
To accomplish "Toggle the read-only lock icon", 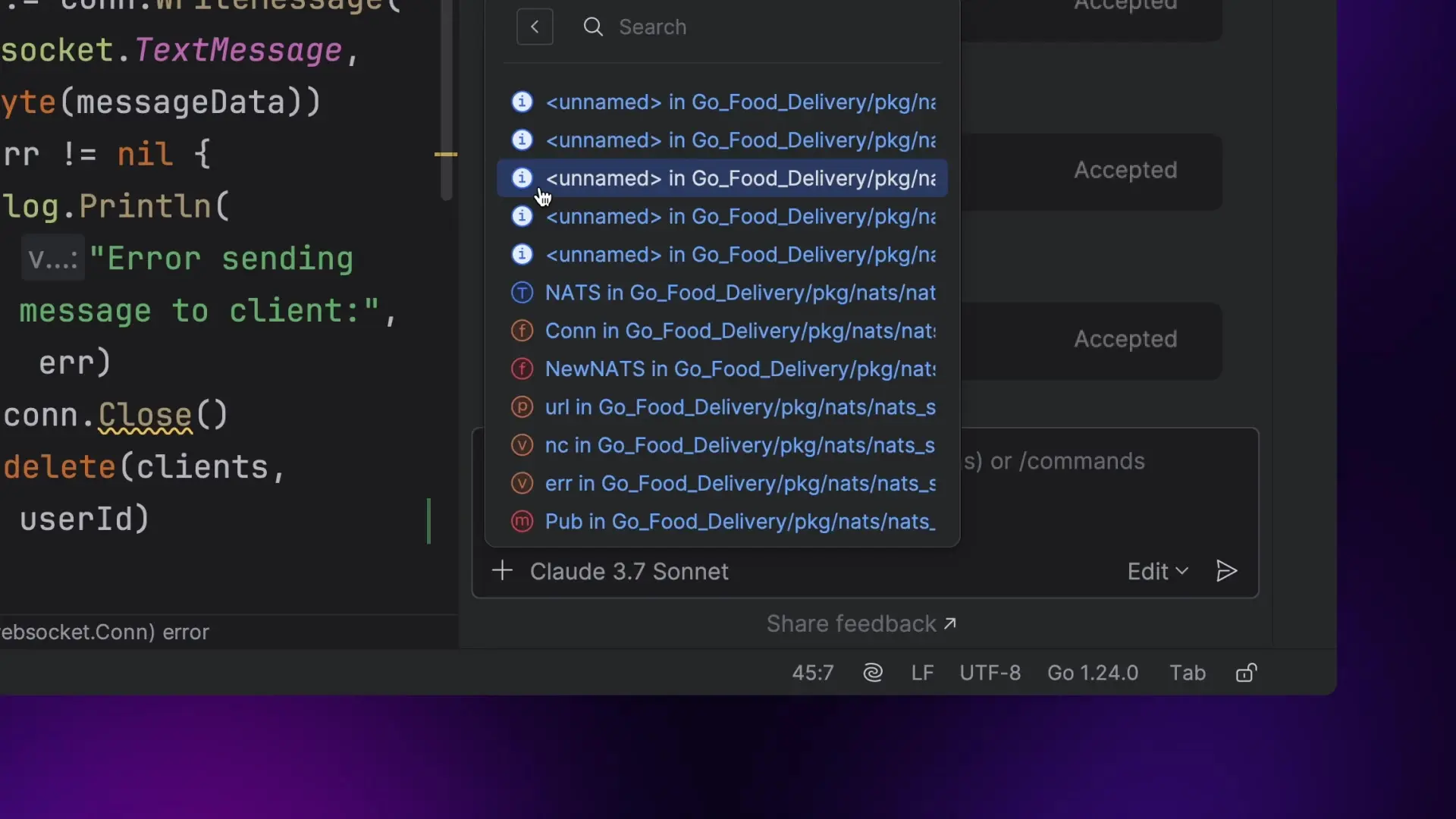I will (x=1247, y=673).
